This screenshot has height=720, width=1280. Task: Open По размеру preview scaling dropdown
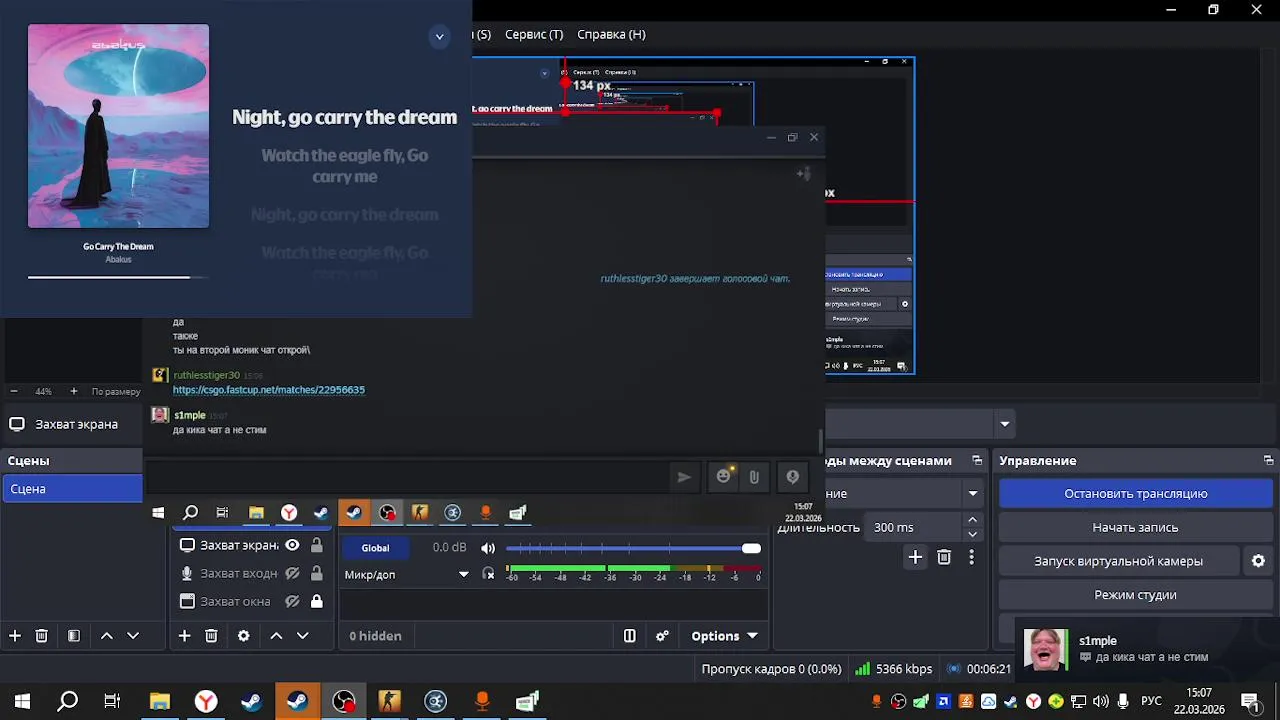116,391
